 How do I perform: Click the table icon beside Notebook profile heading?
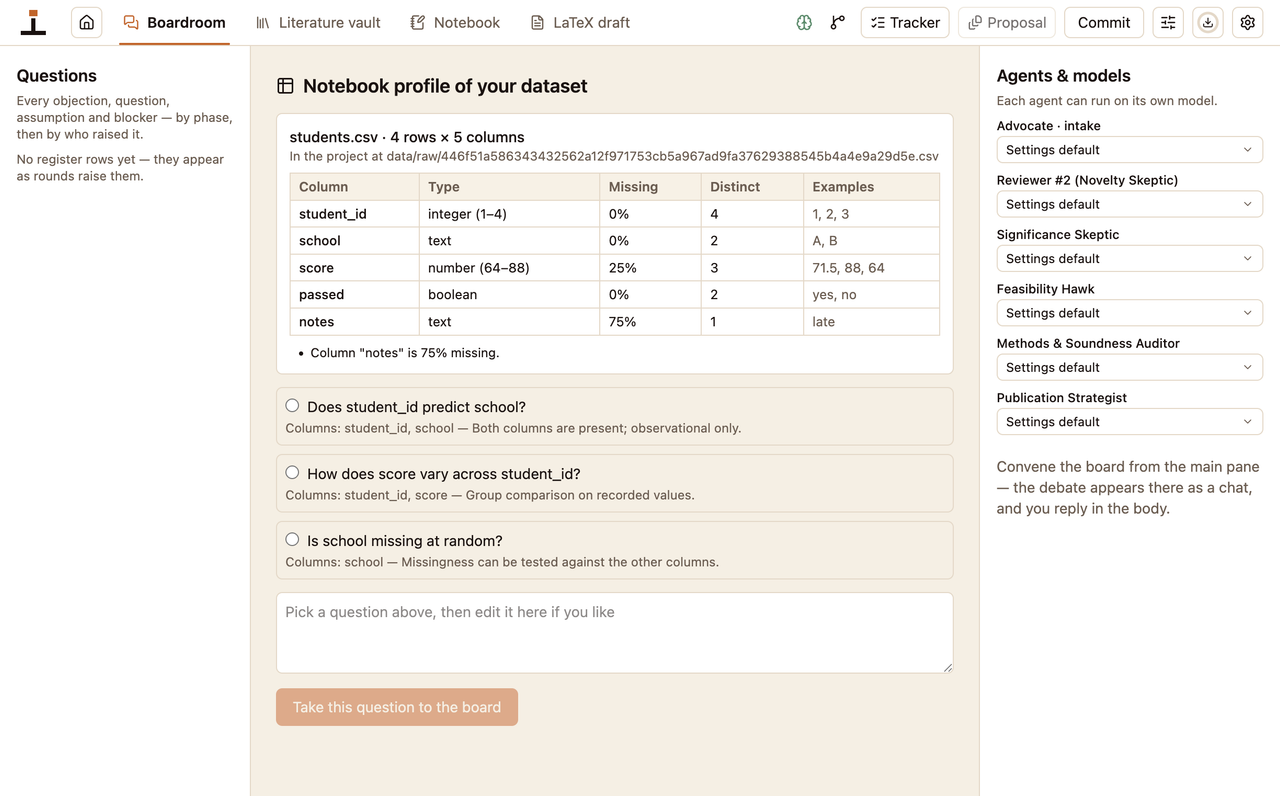[x=285, y=86]
